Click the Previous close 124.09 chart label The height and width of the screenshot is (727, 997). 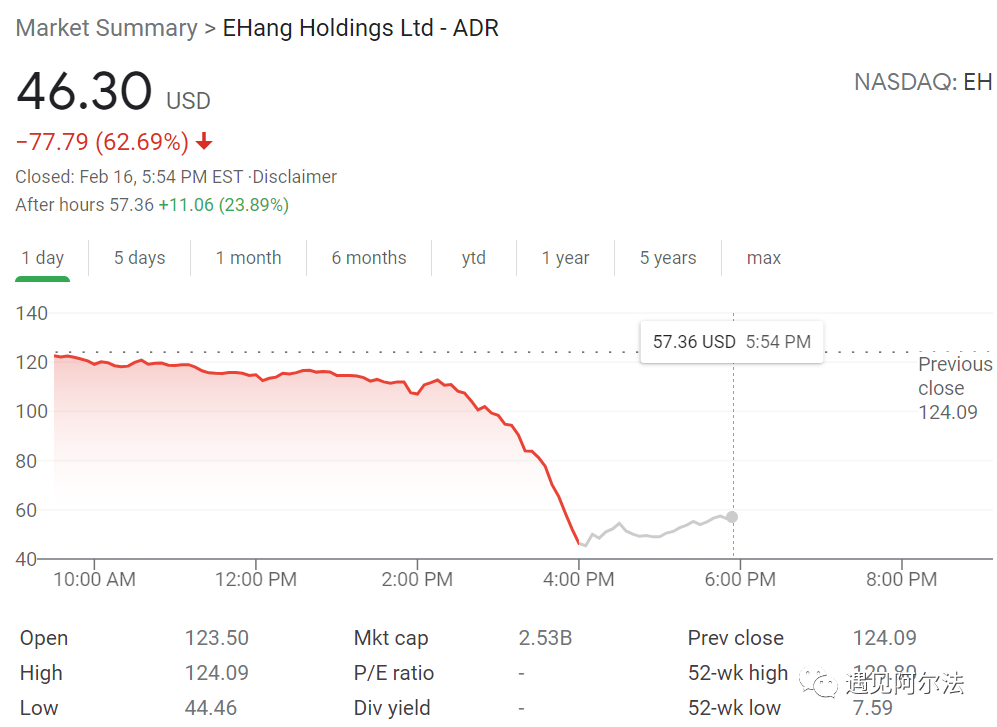[x=955, y=388]
